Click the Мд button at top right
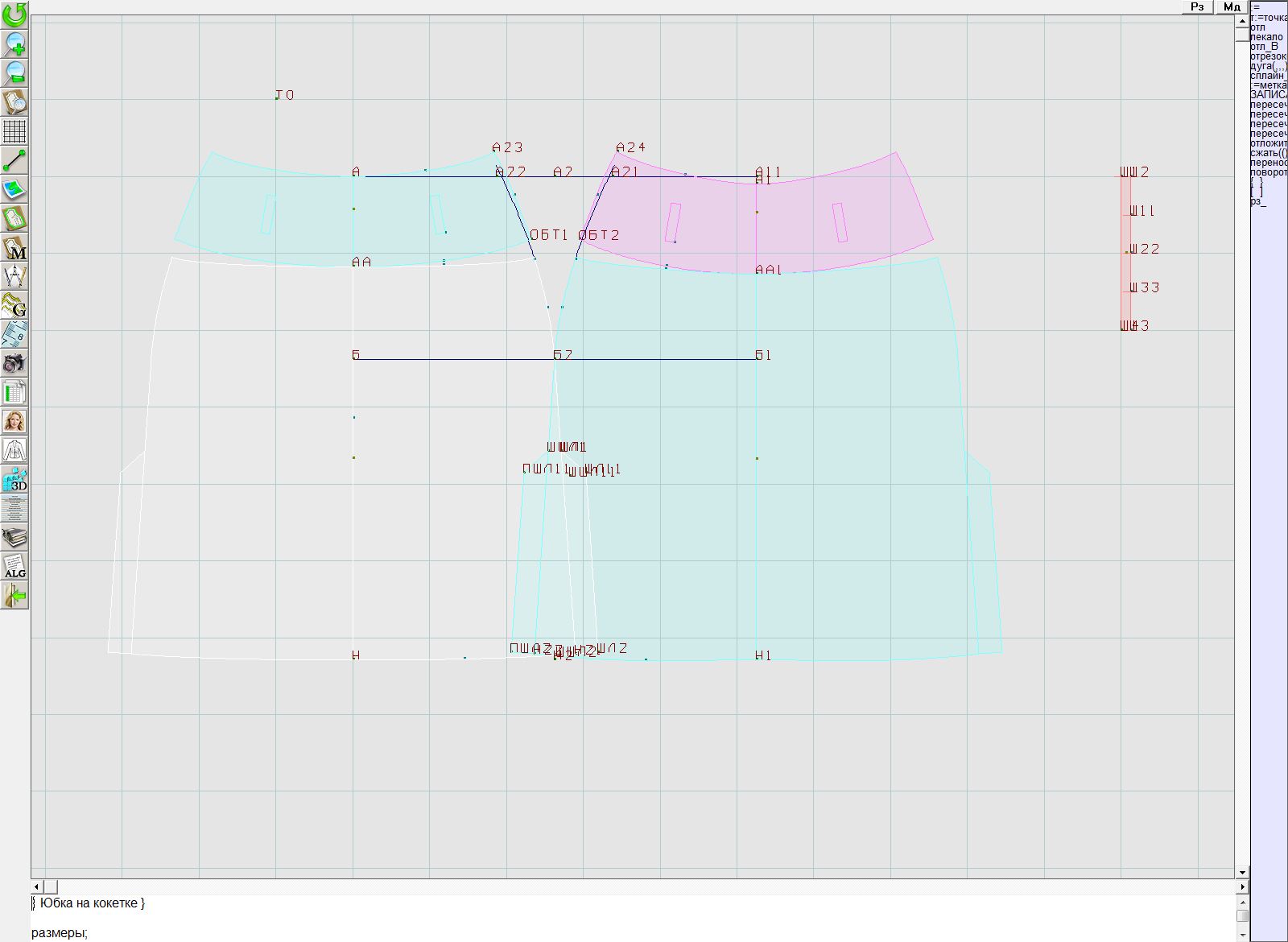The height and width of the screenshot is (942, 1288). [1232, 7]
